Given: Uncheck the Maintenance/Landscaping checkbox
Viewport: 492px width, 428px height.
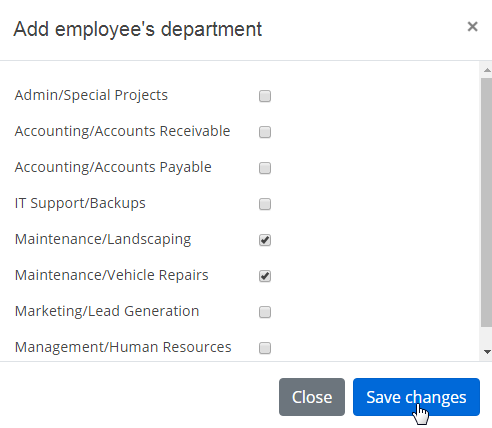Looking at the screenshot, I should pos(265,240).
